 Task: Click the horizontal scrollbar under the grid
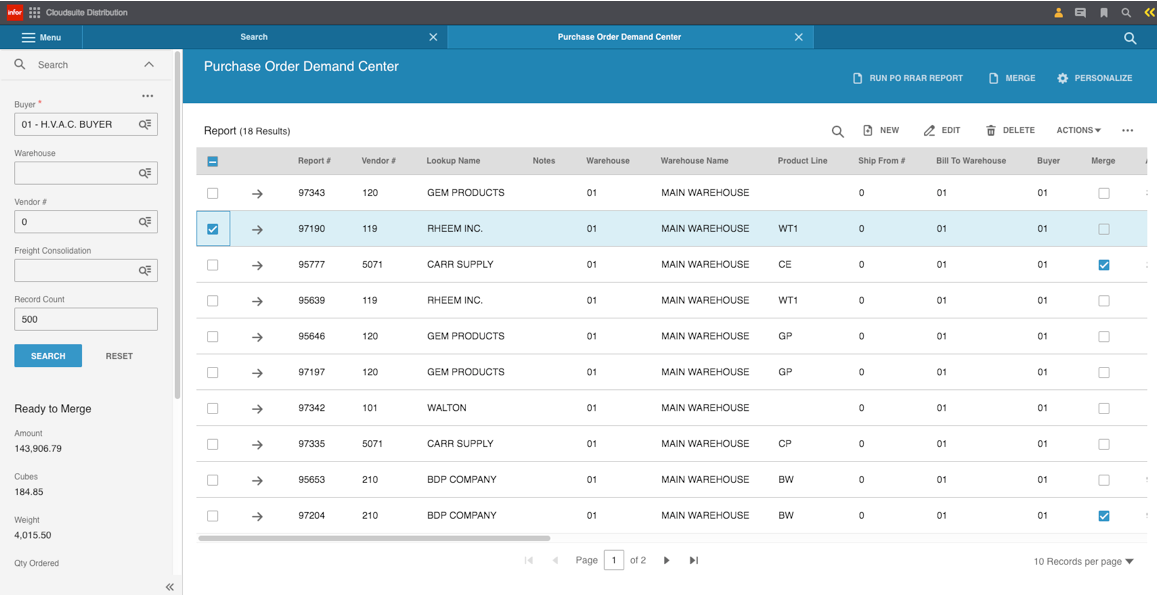[x=374, y=538]
